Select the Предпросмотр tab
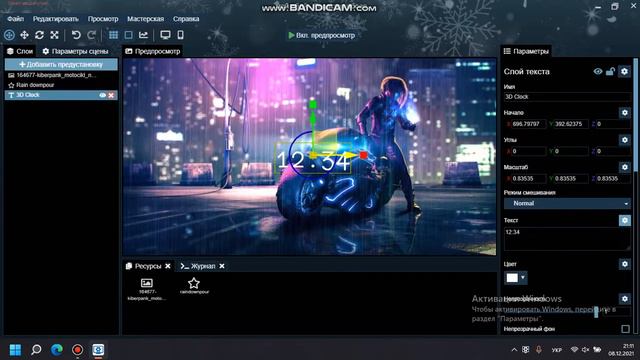 point(152,51)
